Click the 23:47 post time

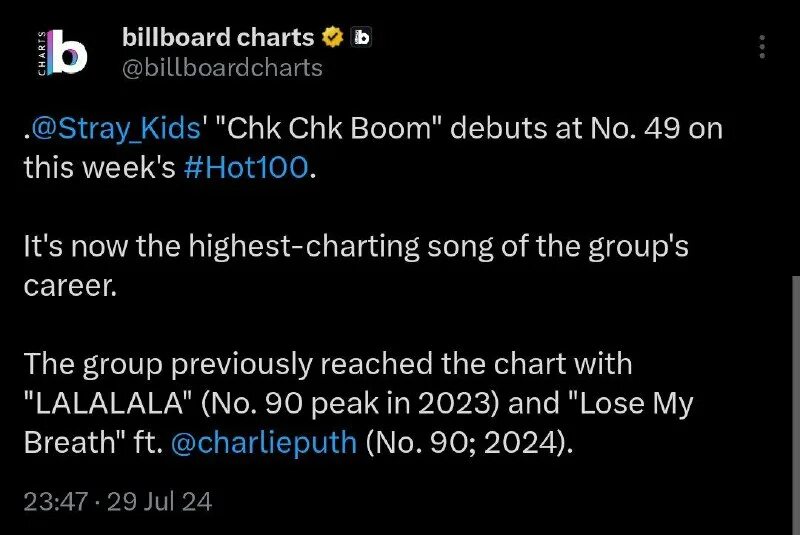(56, 501)
